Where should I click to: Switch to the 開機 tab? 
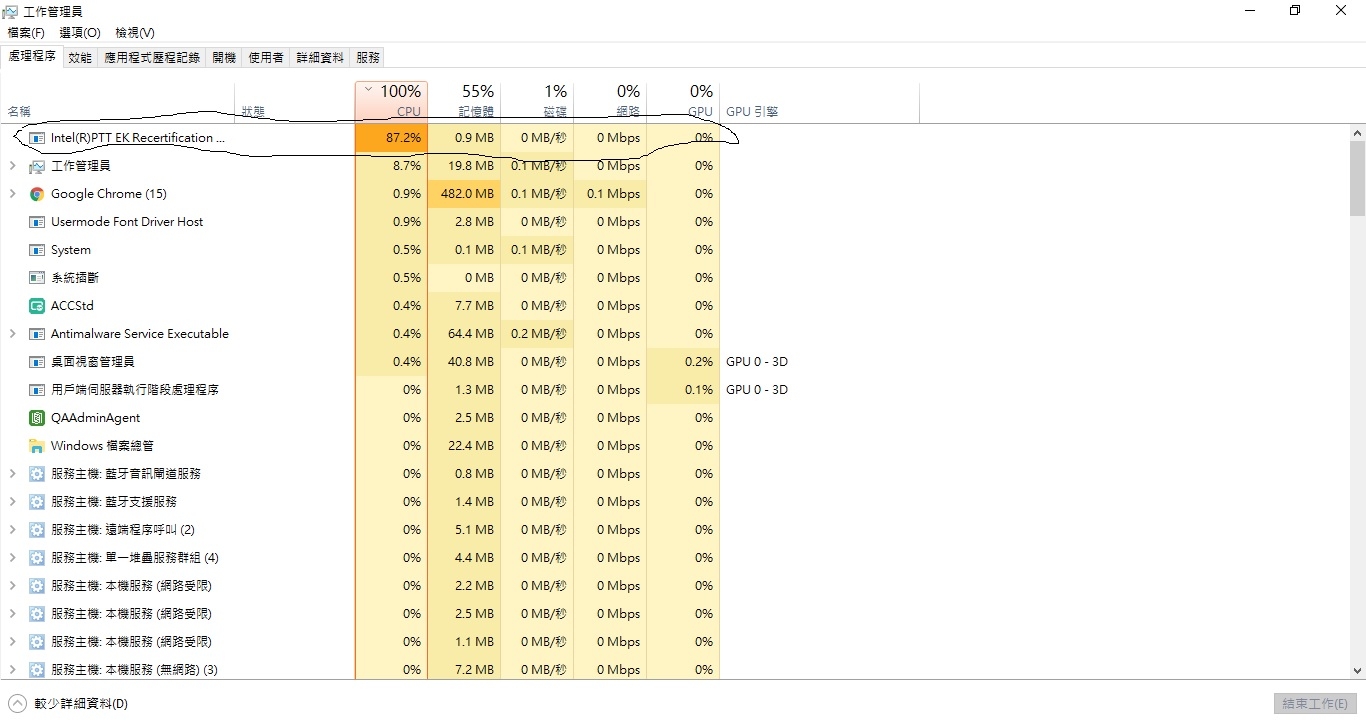(224, 58)
